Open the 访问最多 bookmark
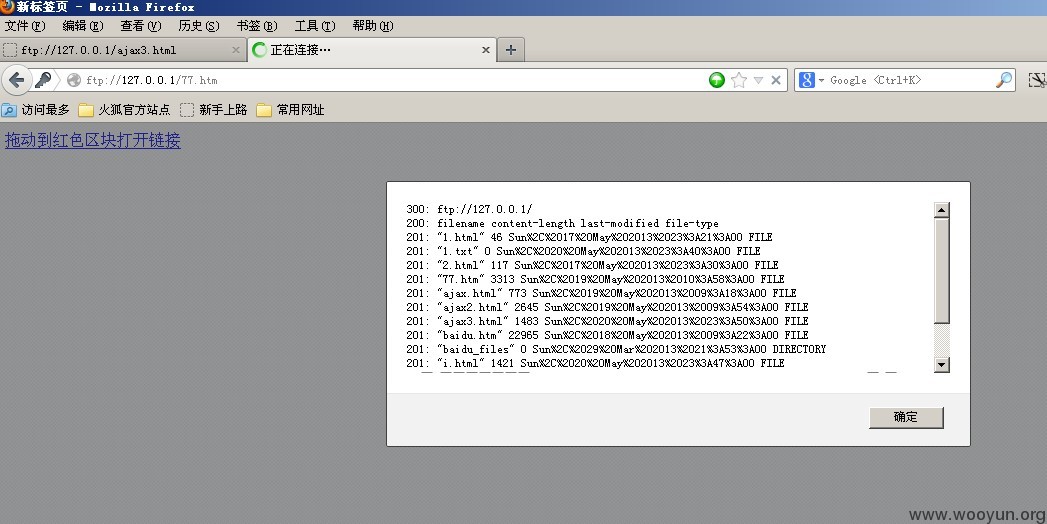 [36, 109]
